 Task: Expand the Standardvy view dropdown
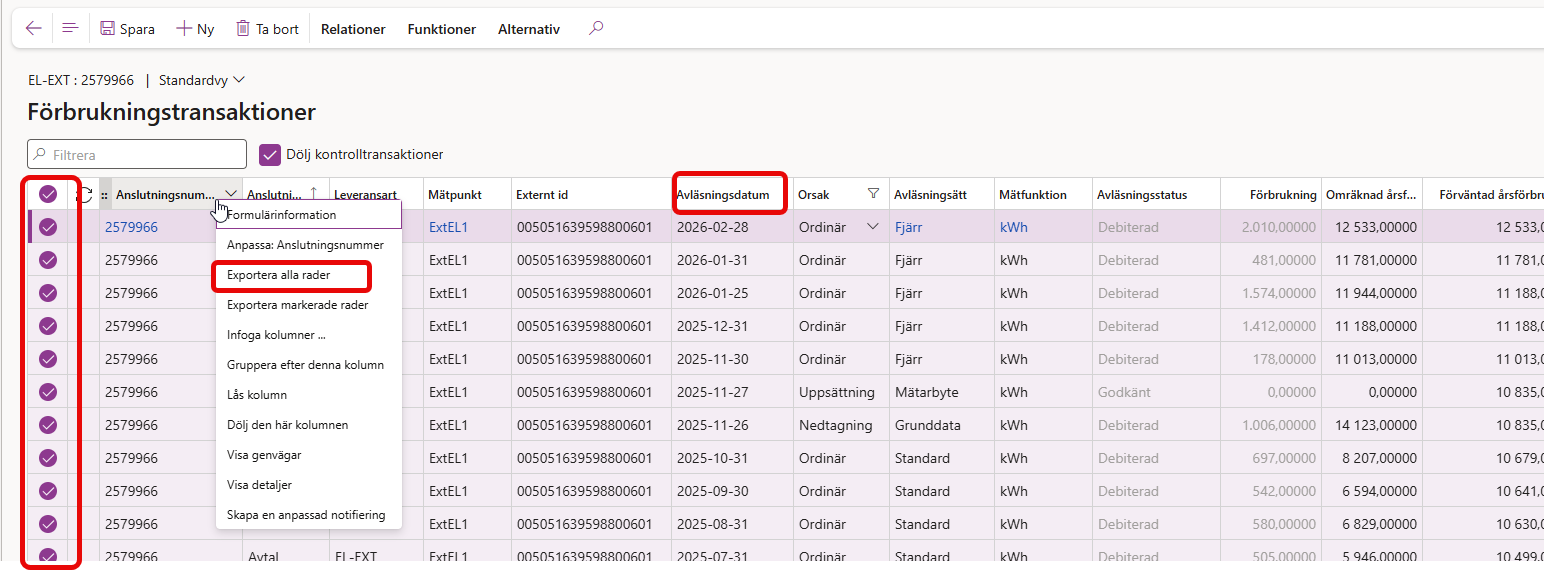(202, 80)
